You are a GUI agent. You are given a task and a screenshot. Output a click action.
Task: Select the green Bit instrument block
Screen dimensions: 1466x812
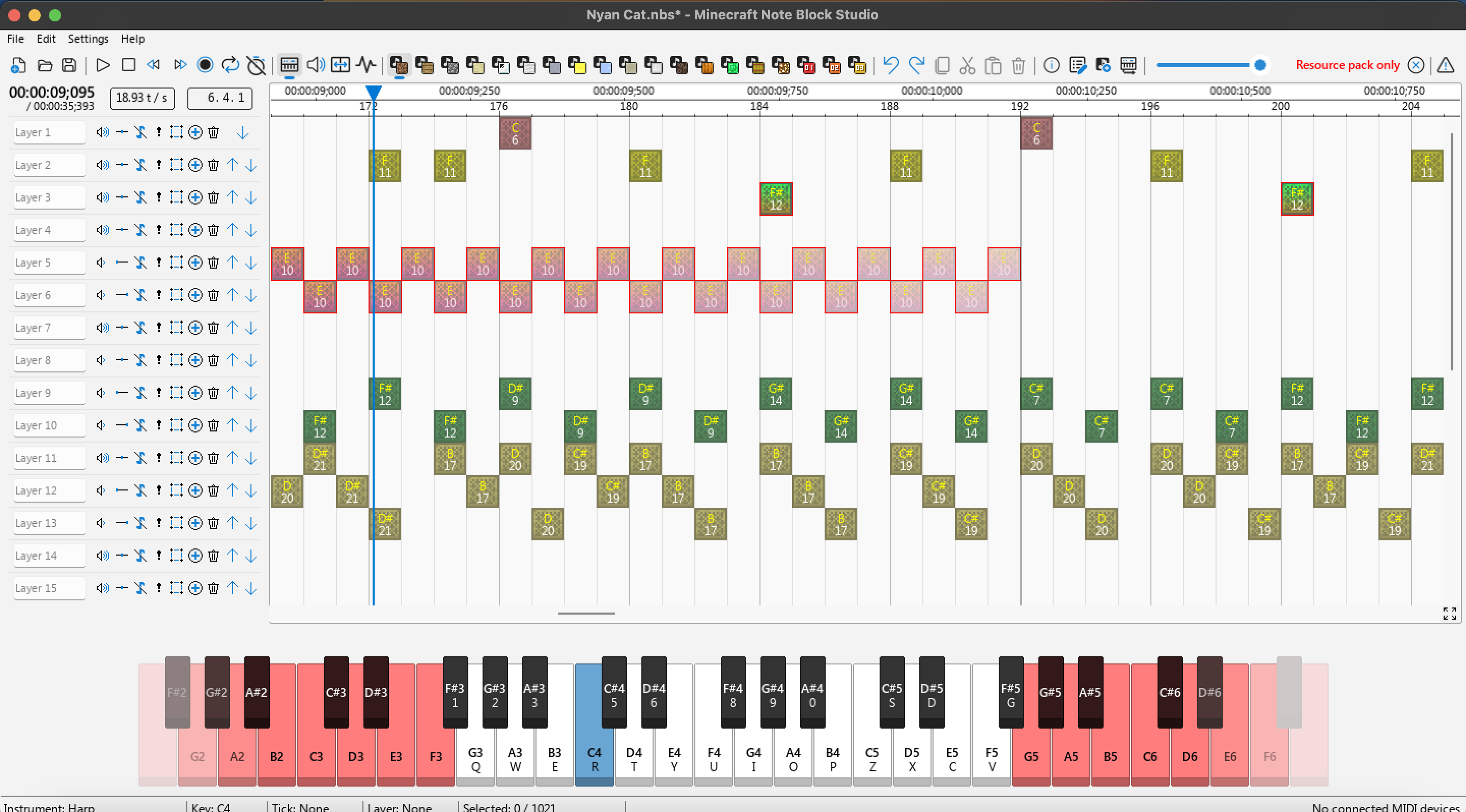pos(729,66)
